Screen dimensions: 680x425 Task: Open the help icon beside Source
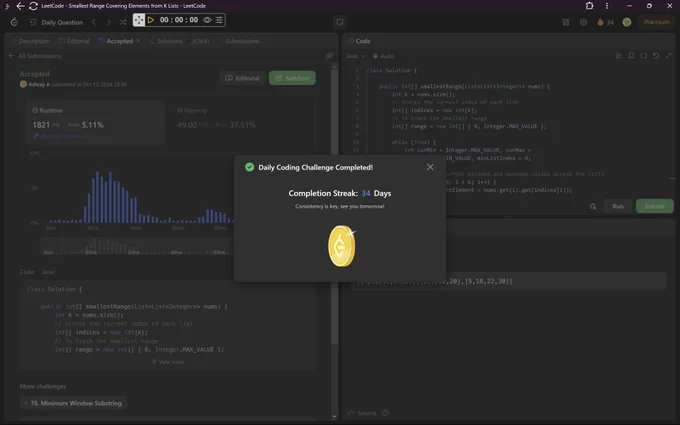[x=386, y=413]
